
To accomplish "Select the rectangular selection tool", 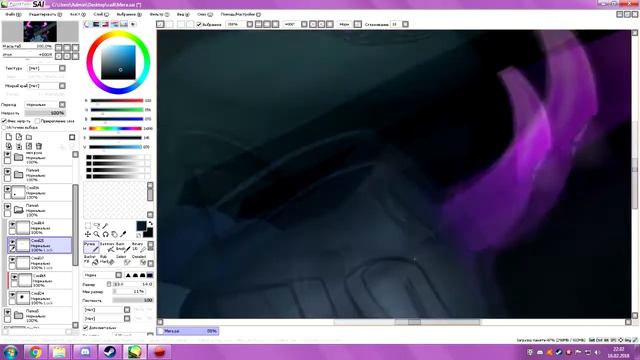I will (88, 226).
